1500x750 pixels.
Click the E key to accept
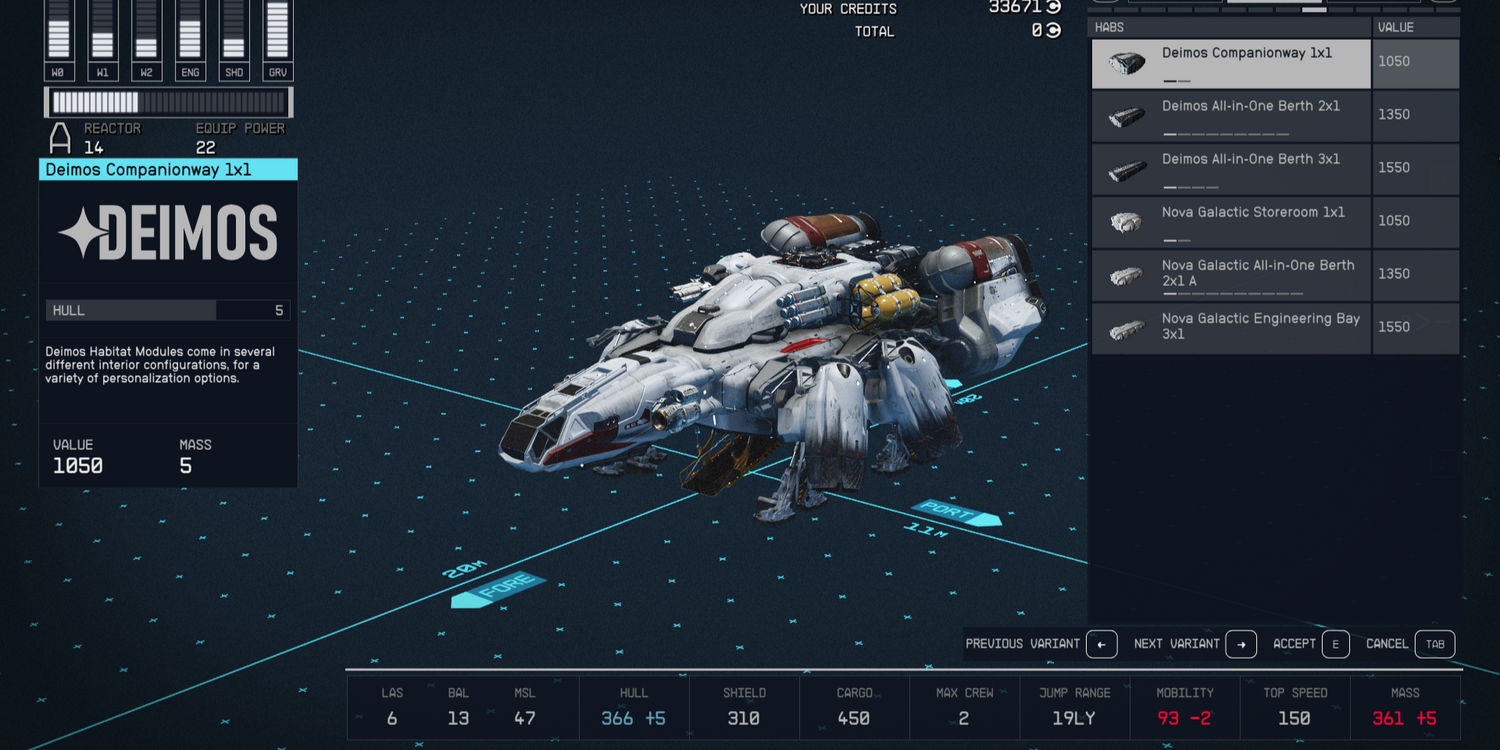[1335, 644]
